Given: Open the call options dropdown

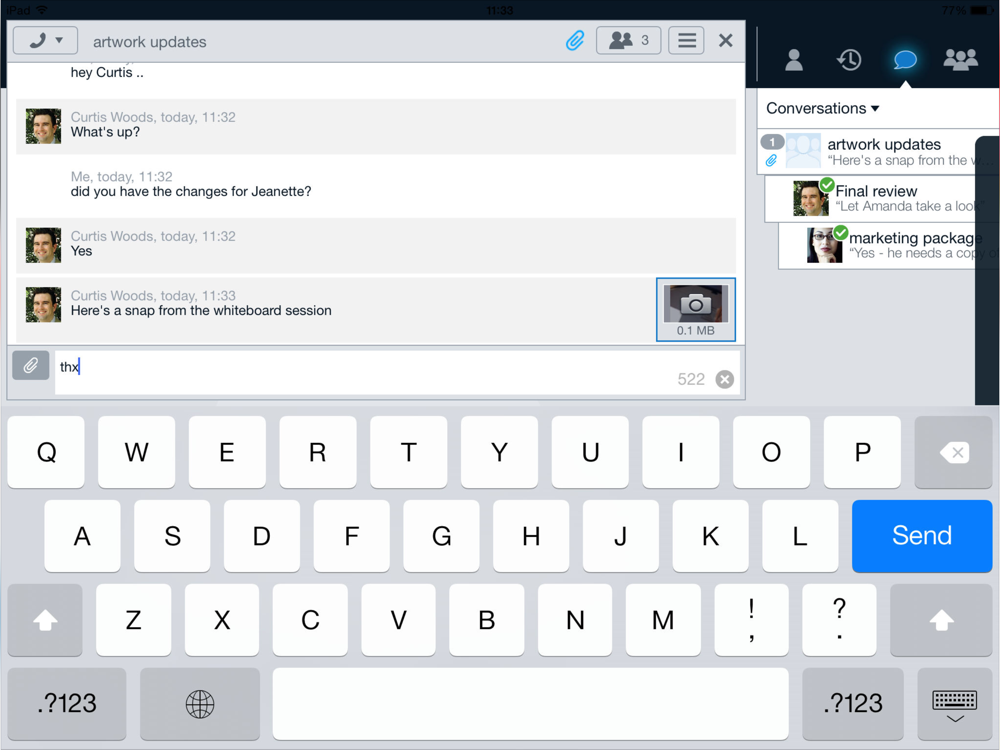Looking at the screenshot, I should point(45,41).
